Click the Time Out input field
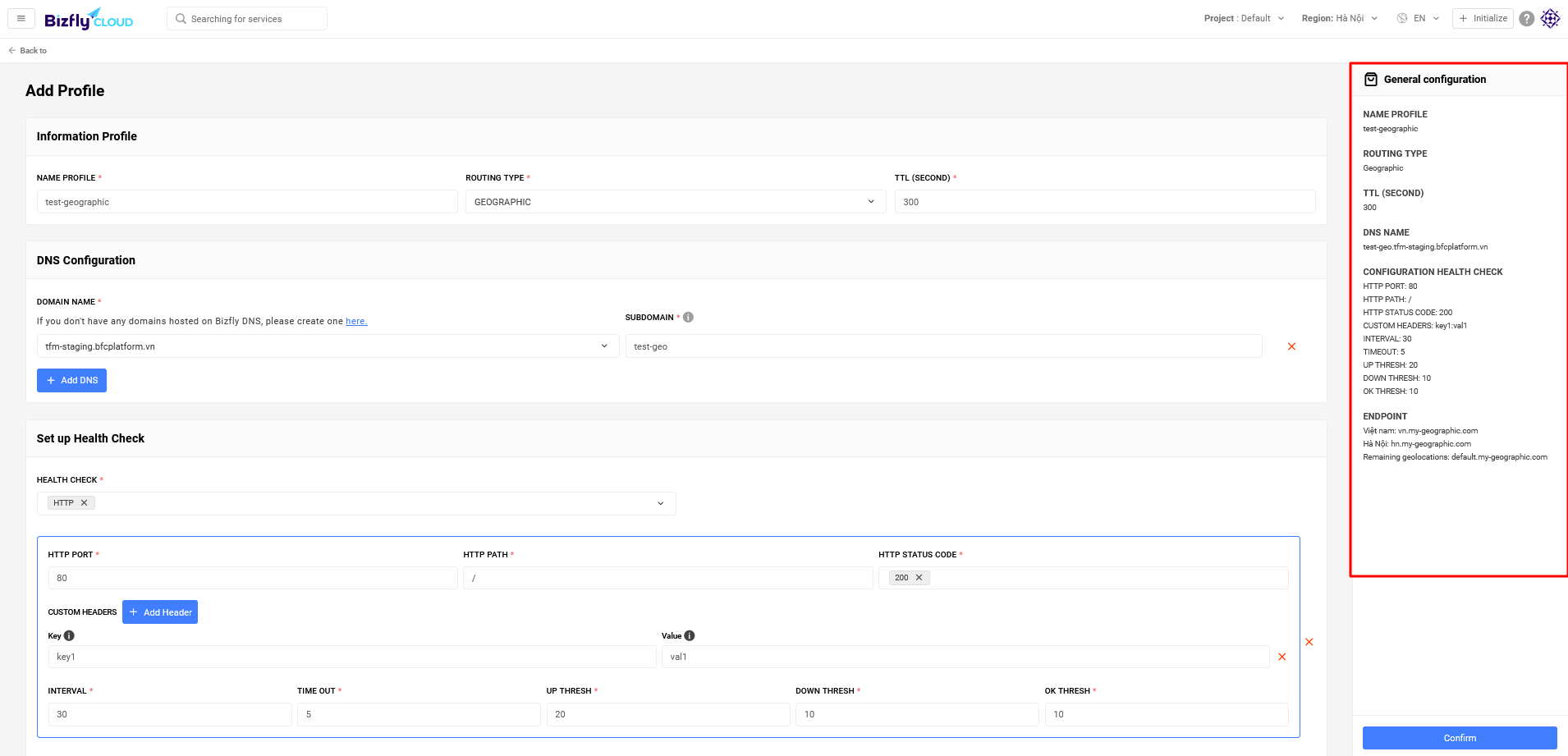This screenshot has width=1568, height=756. pyautogui.click(x=419, y=714)
